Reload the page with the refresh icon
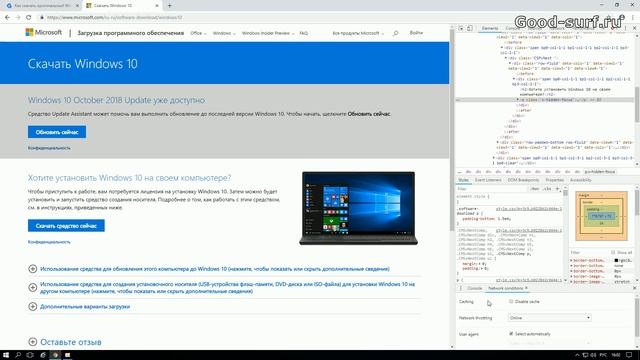 [28, 18]
